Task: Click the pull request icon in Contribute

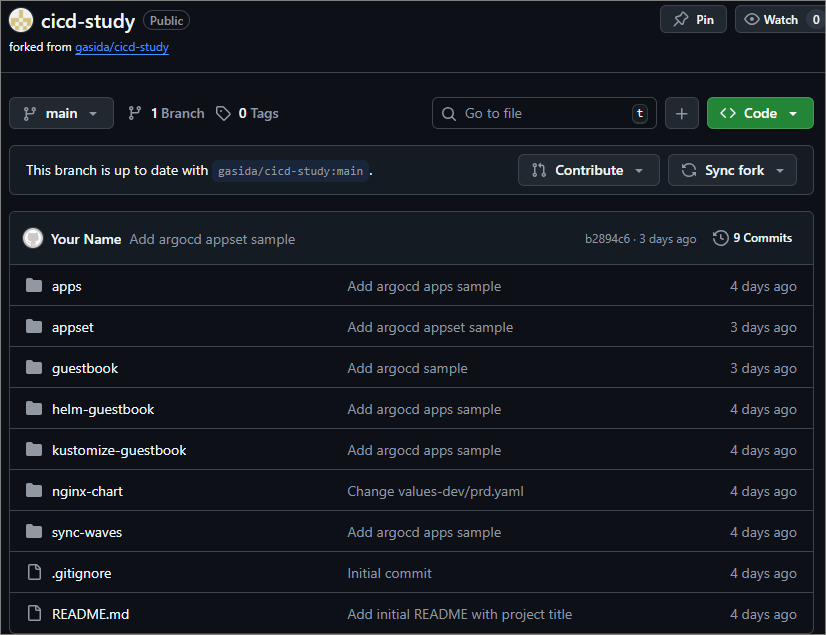Action: (538, 170)
